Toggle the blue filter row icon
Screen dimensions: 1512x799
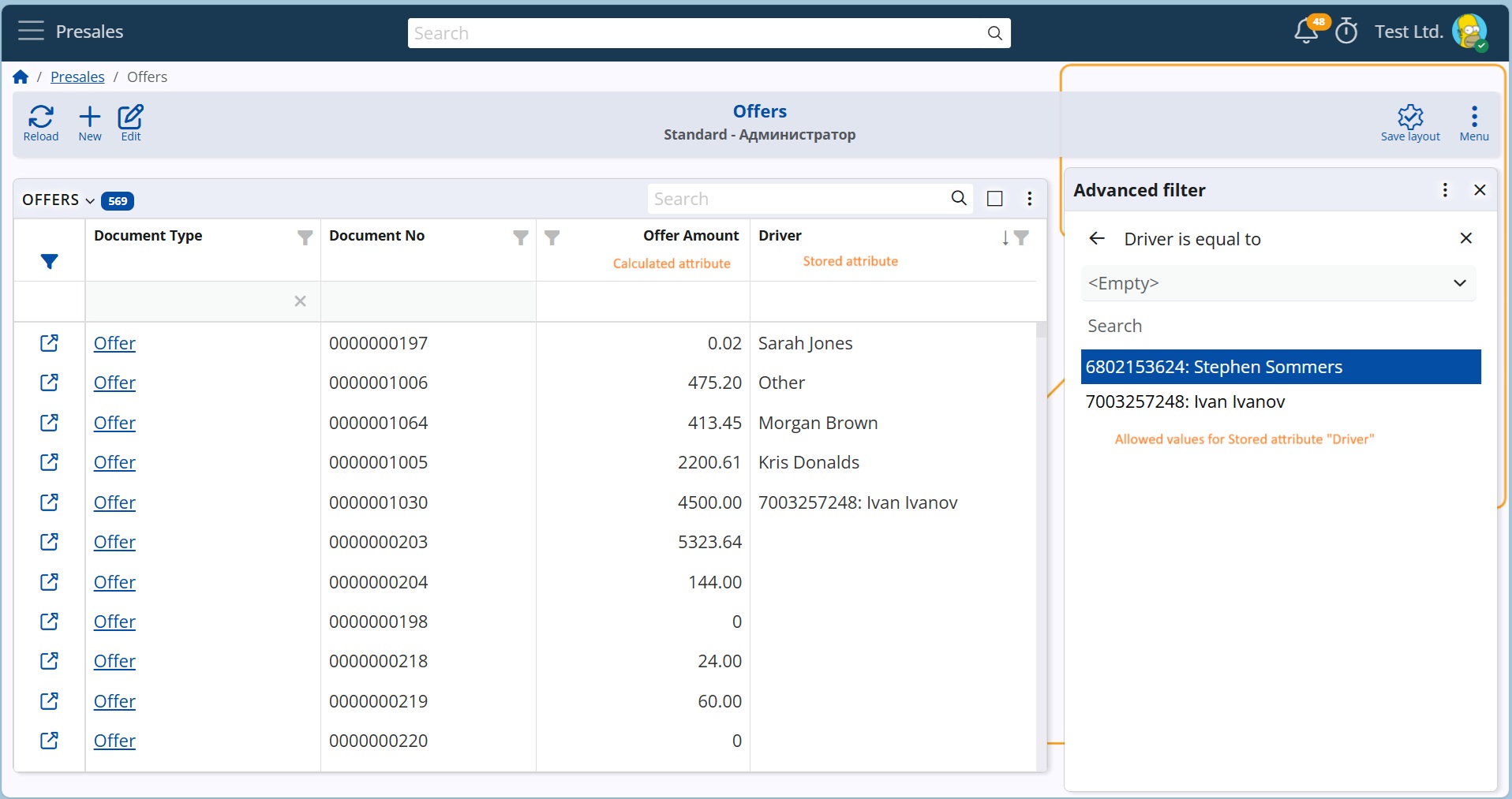pyautogui.click(x=49, y=262)
